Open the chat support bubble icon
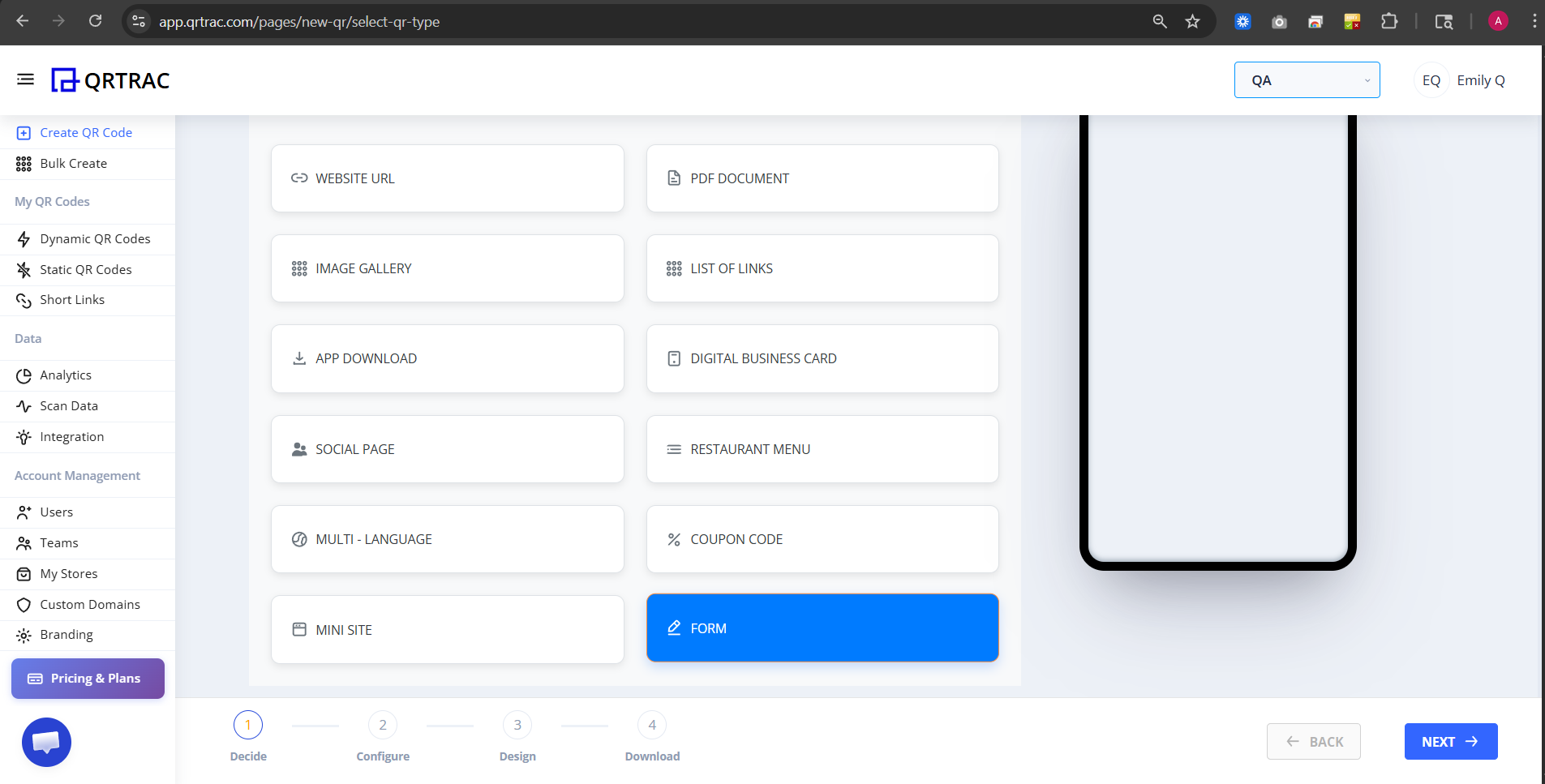This screenshot has height=784, width=1545. (46, 741)
